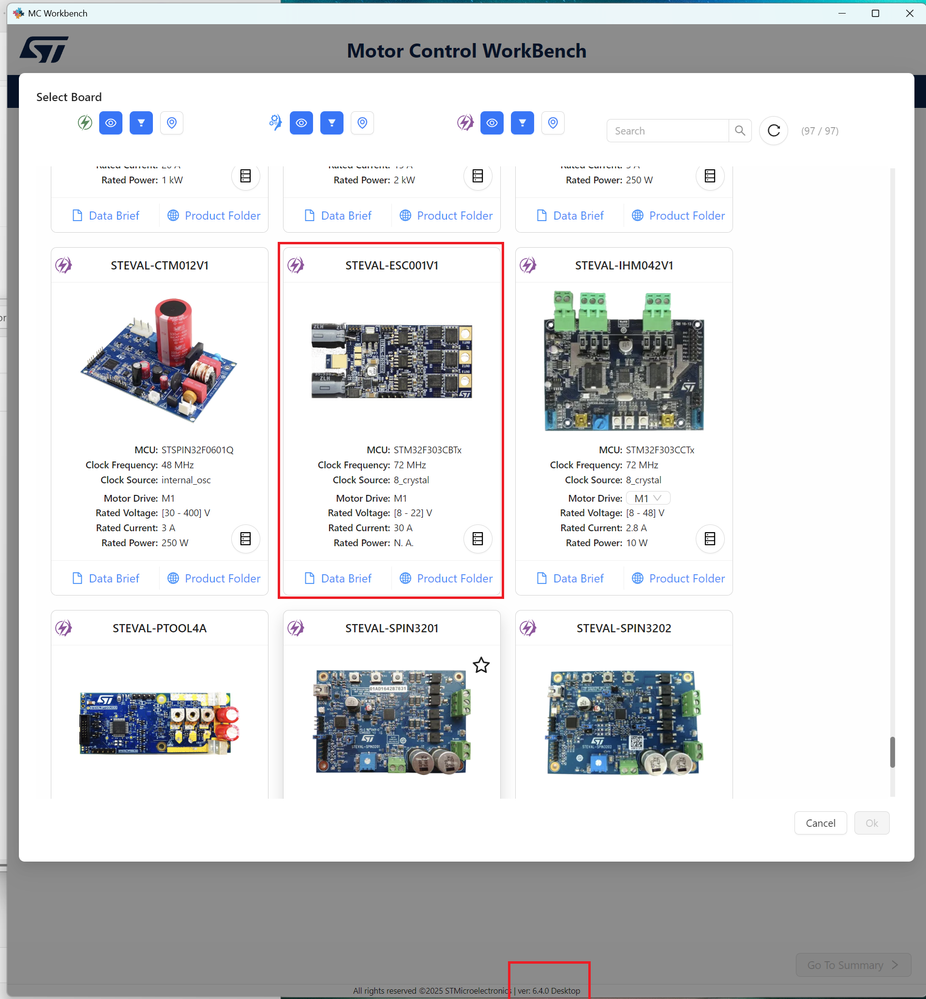This screenshot has height=999, width=926.
Task: Click location pin in purple inverter group
Action: pos(553,123)
